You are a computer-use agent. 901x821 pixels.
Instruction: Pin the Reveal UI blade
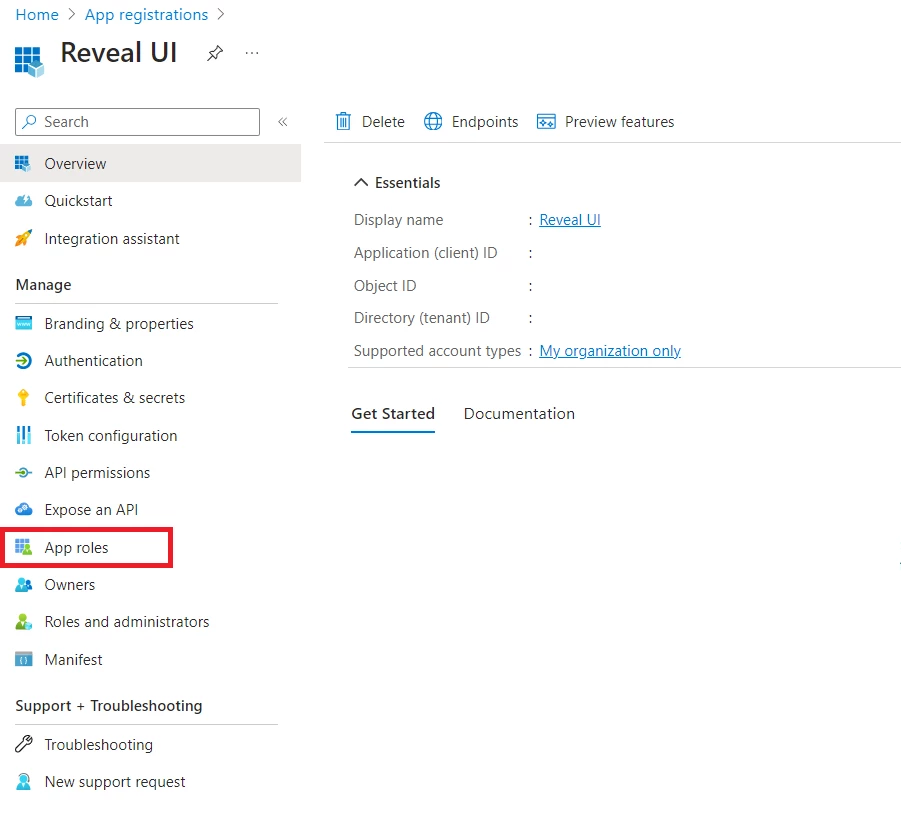(x=215, y=53)
